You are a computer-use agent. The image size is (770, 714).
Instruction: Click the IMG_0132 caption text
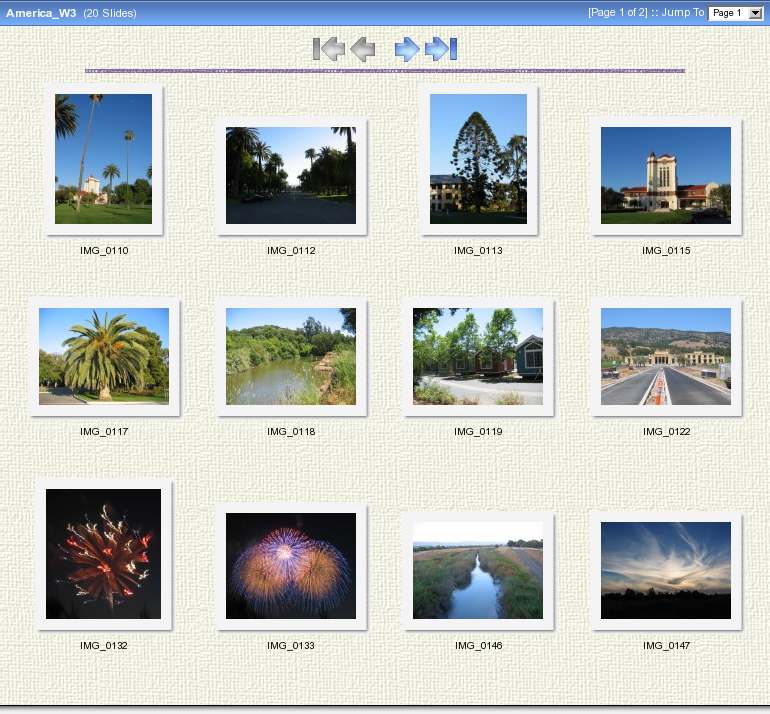(104, 645)
